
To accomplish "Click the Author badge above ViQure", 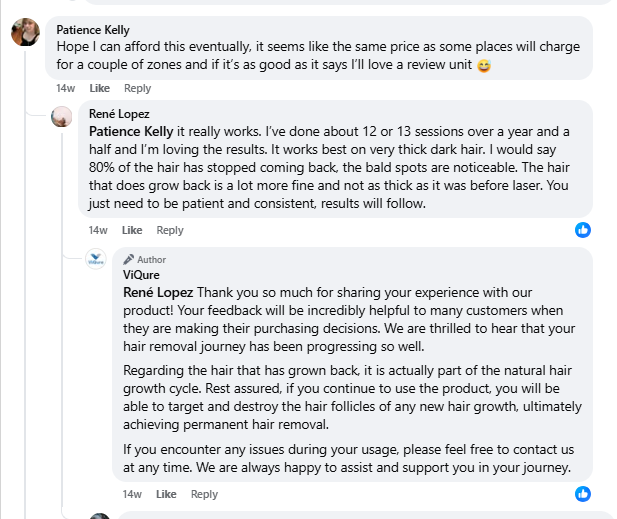I will coord(144,259).
